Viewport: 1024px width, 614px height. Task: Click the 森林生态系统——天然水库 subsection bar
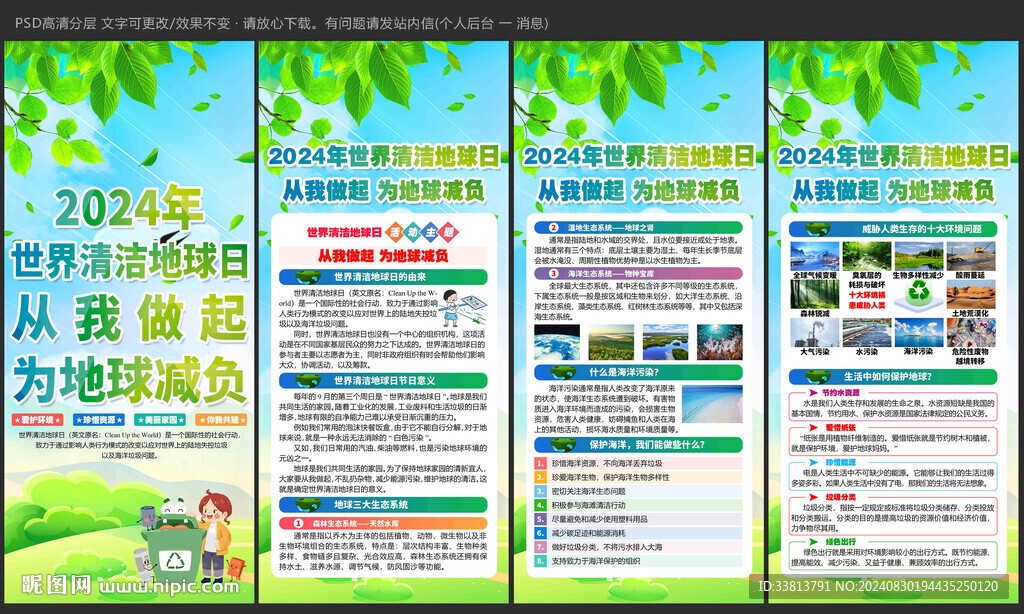(x=383, y=523)
